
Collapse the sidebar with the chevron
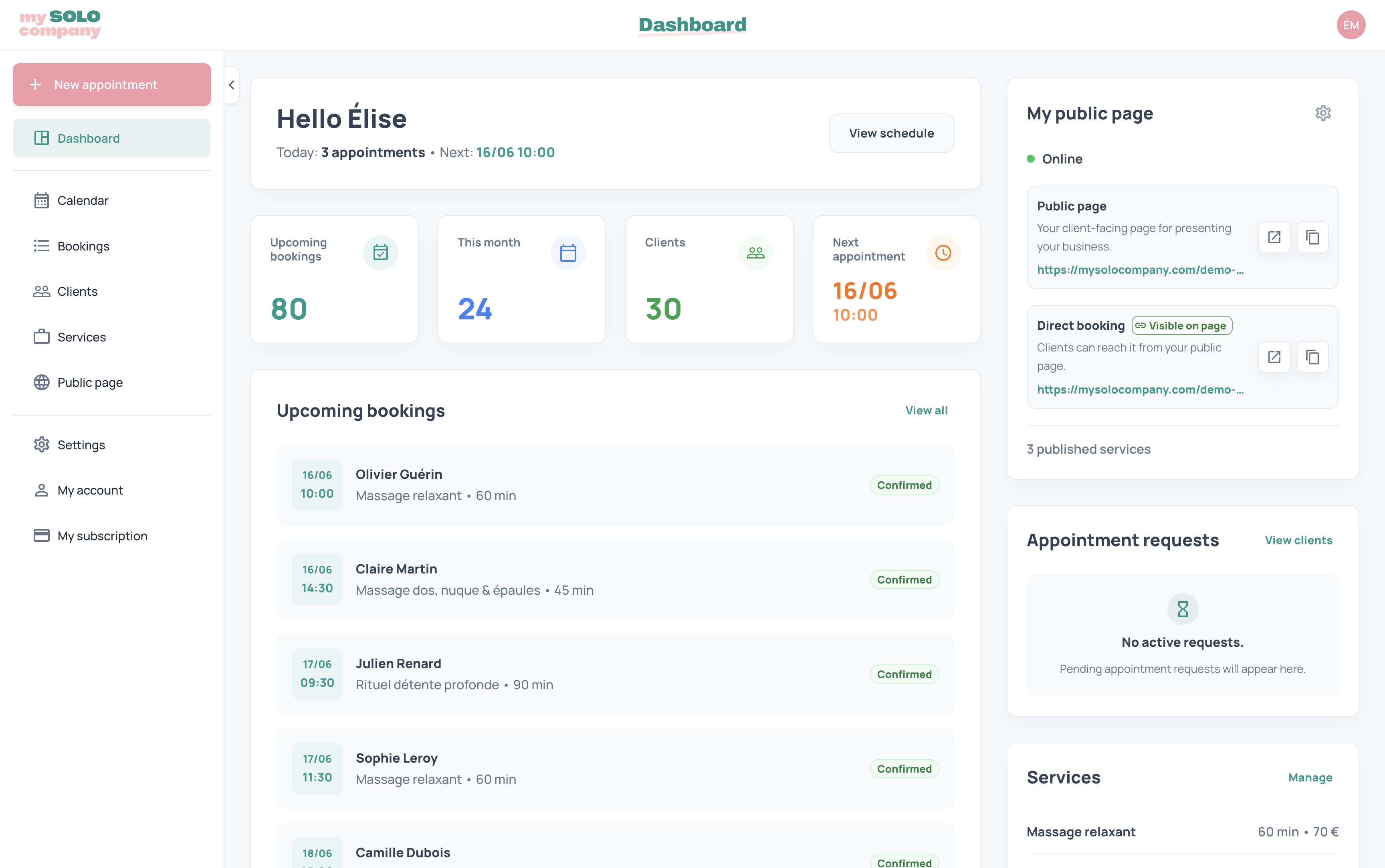pyautogui.click(x=232, y=85)
